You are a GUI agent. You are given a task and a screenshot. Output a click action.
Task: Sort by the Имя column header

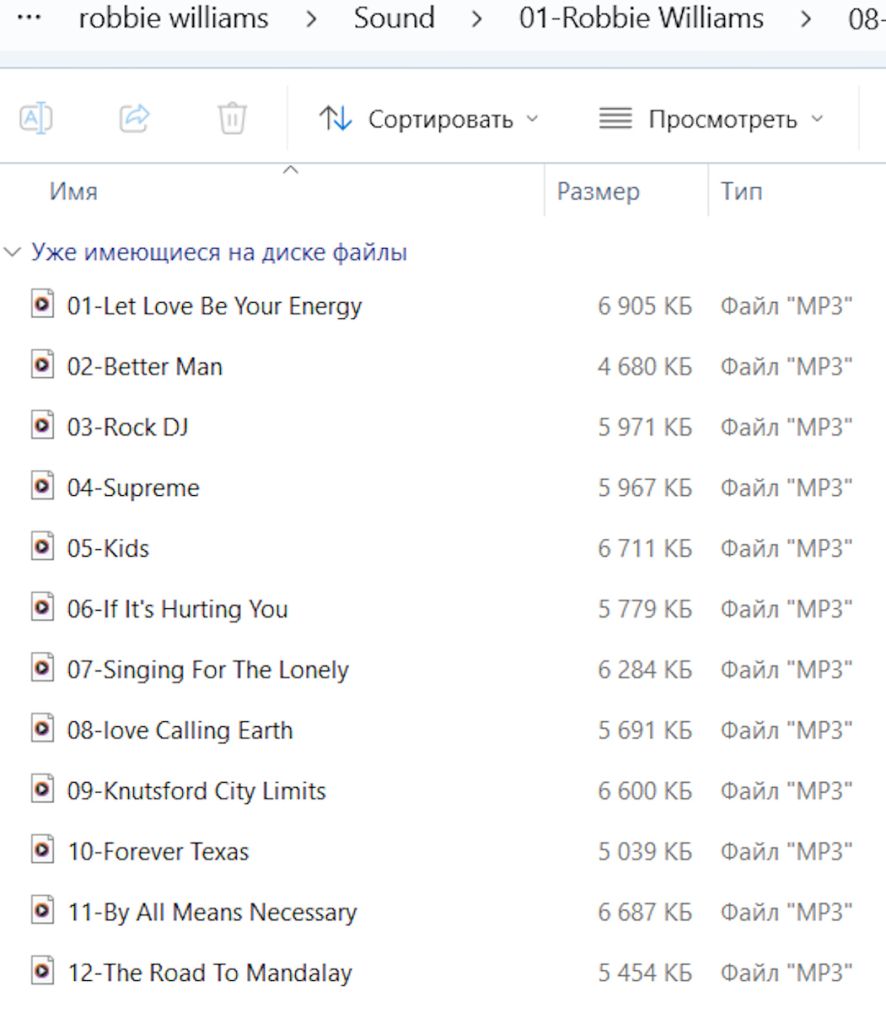[74, 191]
